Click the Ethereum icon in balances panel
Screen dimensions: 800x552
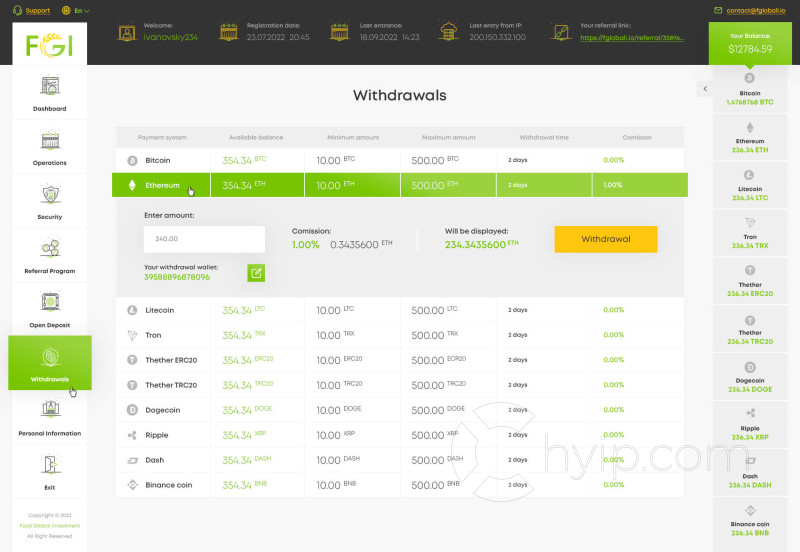pos(749,128)
